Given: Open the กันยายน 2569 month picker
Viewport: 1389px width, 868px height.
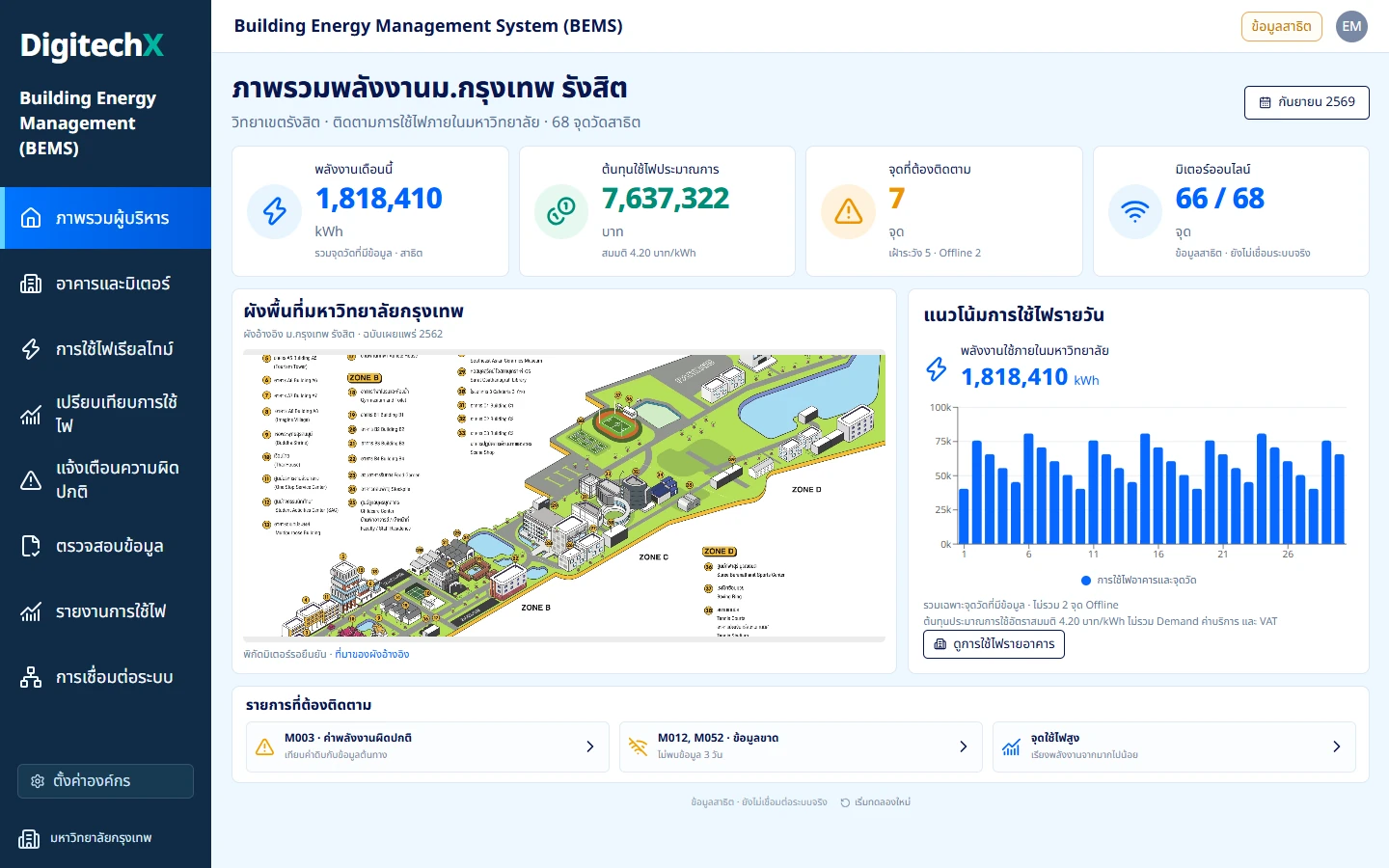Looking at the screenshot, I should click(x=1307, y=102).
